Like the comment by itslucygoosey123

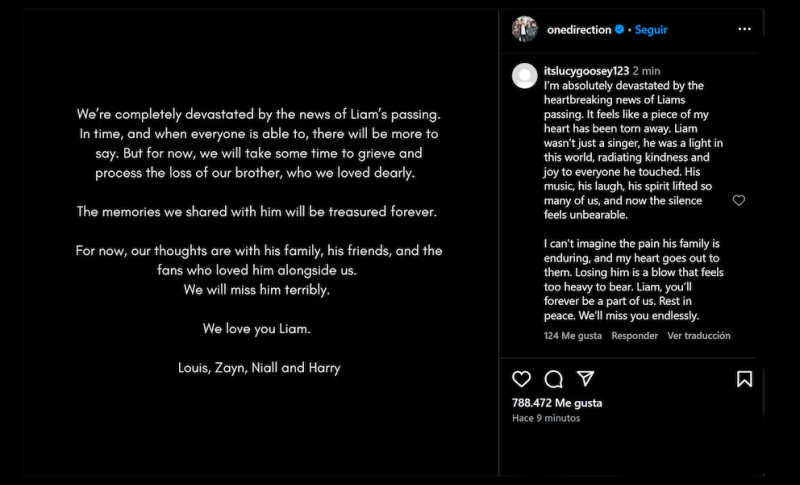[x=739, y=201]
